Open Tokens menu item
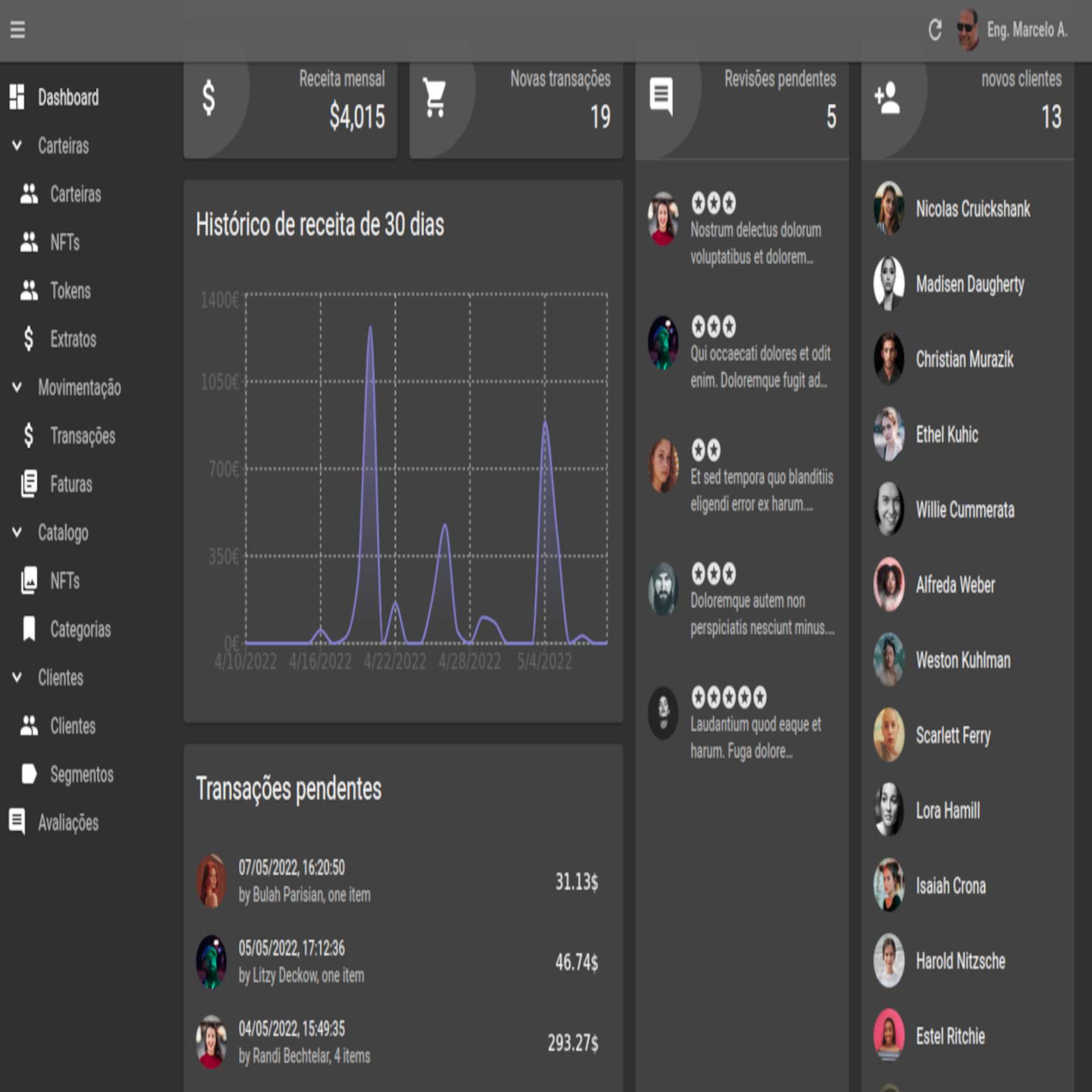The image size is (1092, 1092). (71, 291)
